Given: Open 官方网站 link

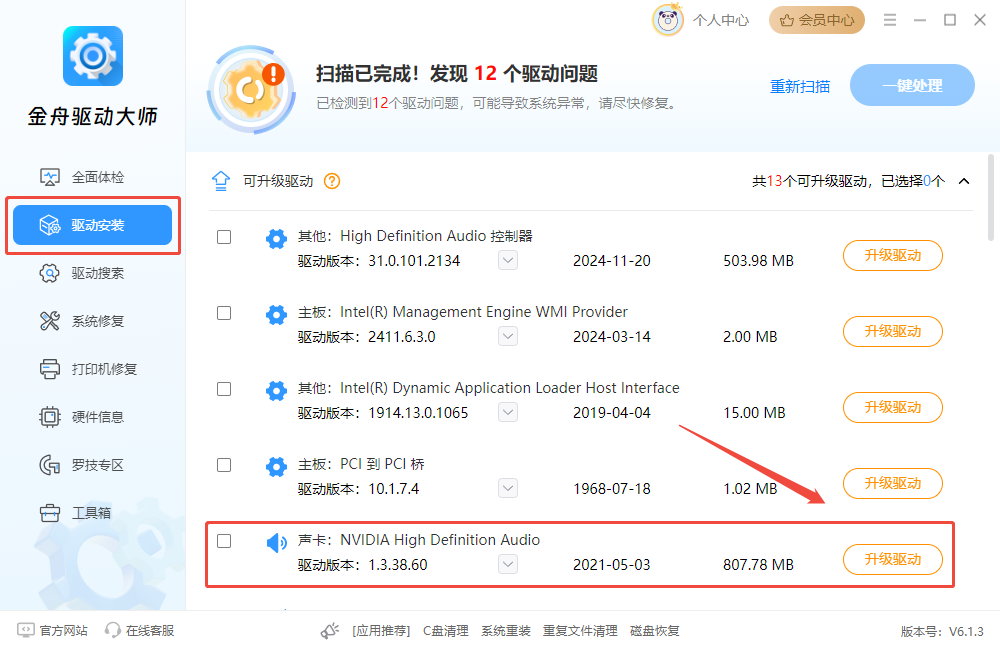Looking at the screenshot, I should [x=52, y=630].
